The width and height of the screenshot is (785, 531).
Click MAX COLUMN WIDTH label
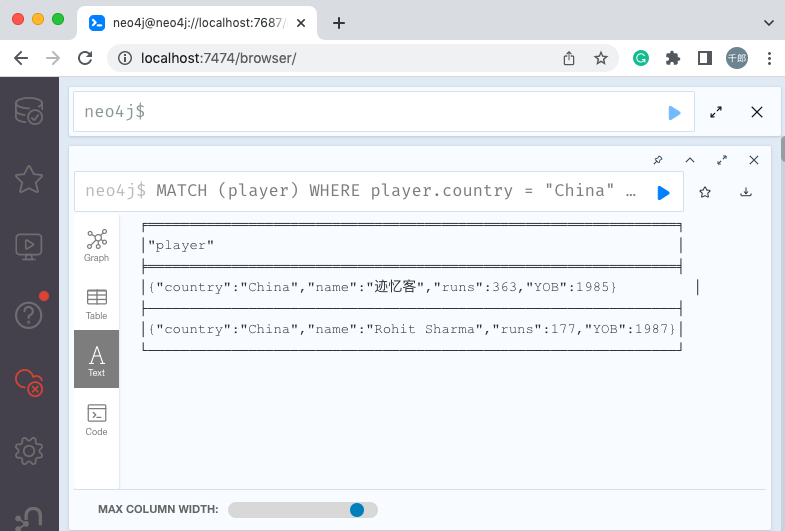tap(158, 509)
